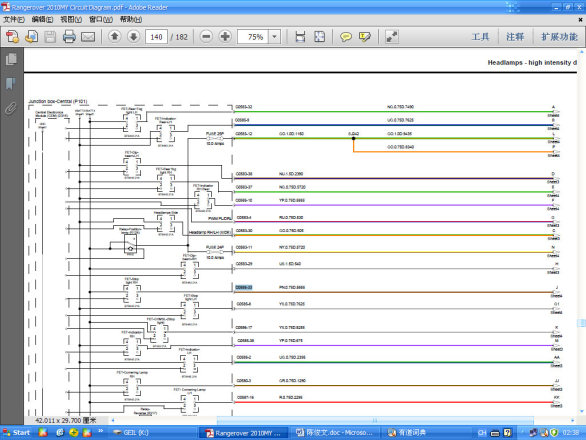Click the 'FUSE 24P' label
The width and height of the screenshot is (586, 440).
click(215, 247)
